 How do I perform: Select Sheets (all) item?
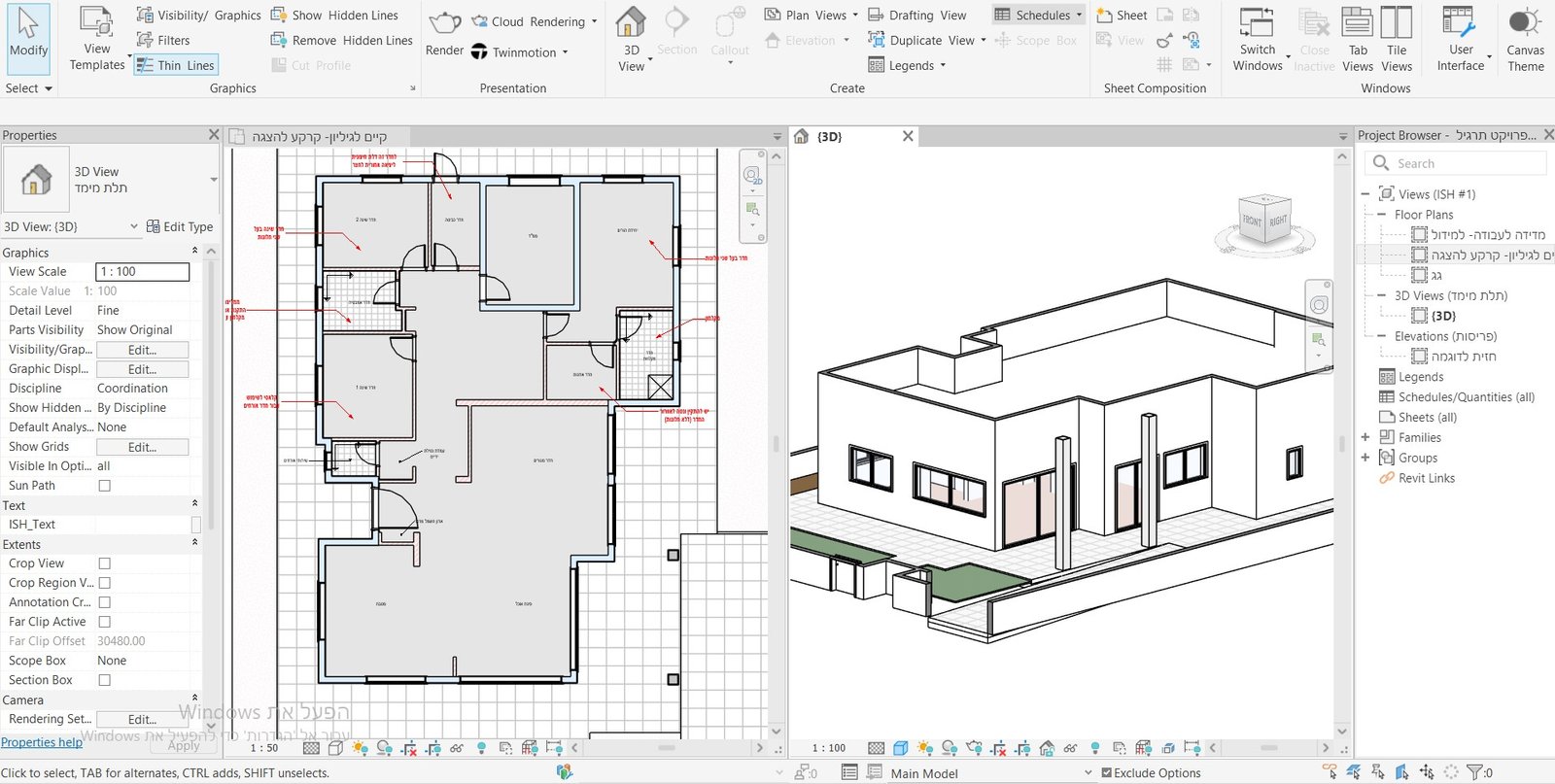pos(1427,418)
